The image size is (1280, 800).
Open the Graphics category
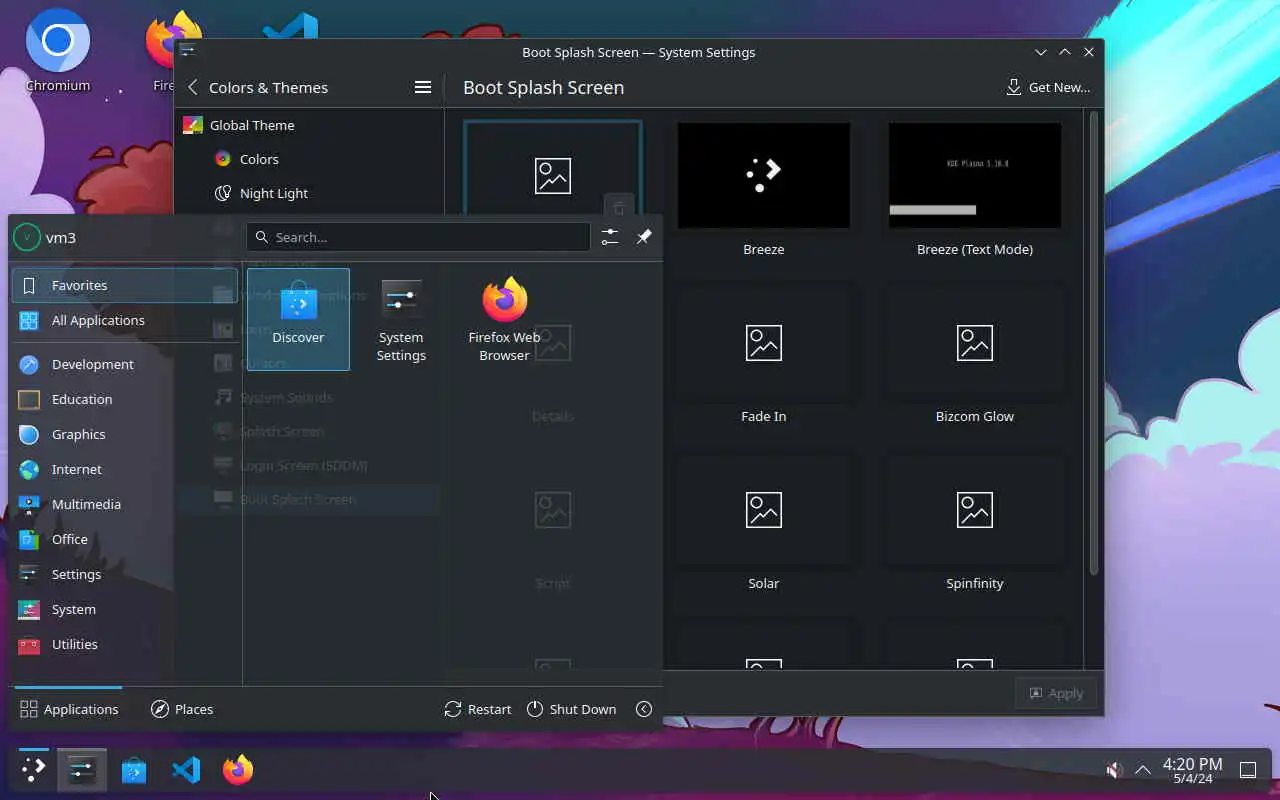pyautogui.click(x=125, y=434)
